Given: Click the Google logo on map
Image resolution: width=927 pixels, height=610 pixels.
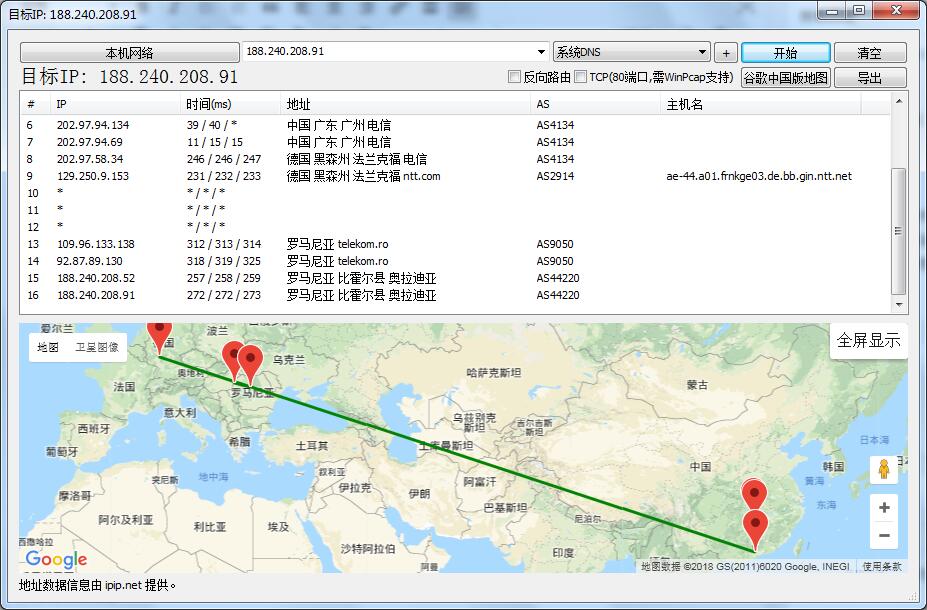Looking at the screenshot, I should pos(56,560).
